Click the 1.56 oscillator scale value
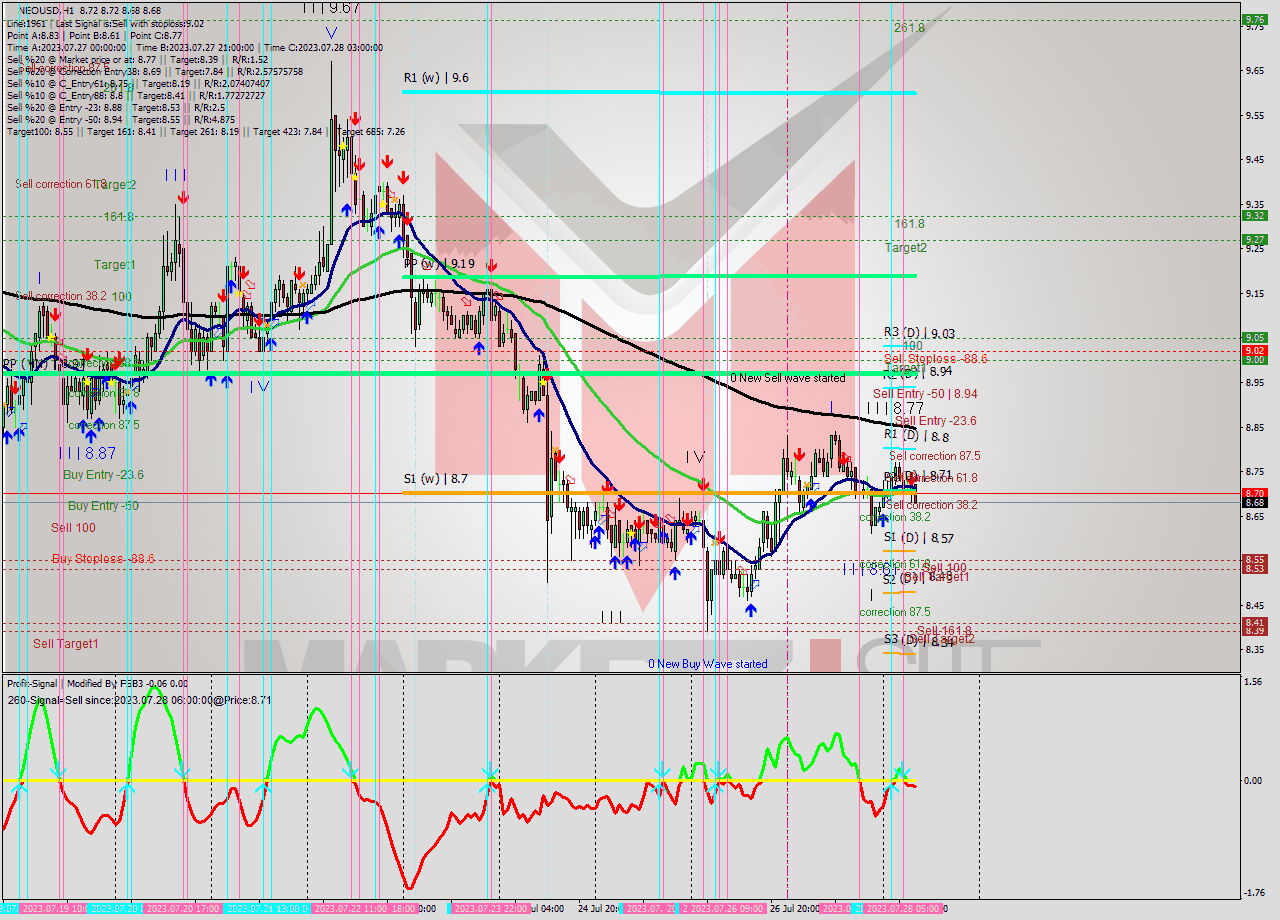The width and height of the screenshot is (1280, 920). coord(1255,682)
